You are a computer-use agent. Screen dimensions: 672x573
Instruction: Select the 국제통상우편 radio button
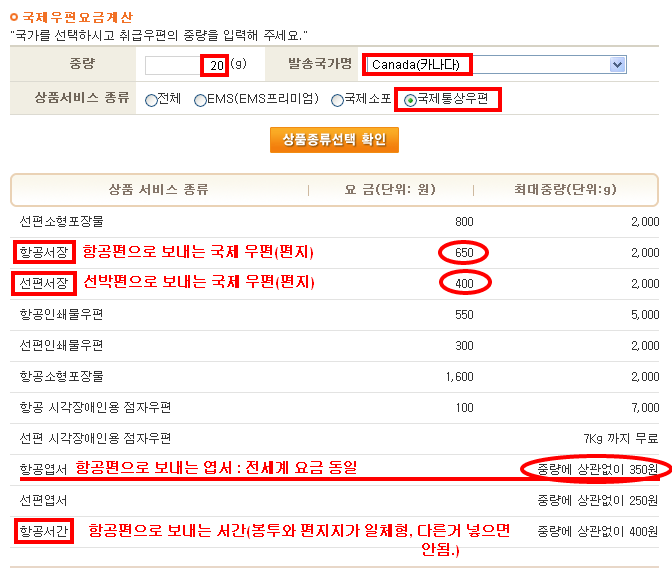[x=410, y=100]
